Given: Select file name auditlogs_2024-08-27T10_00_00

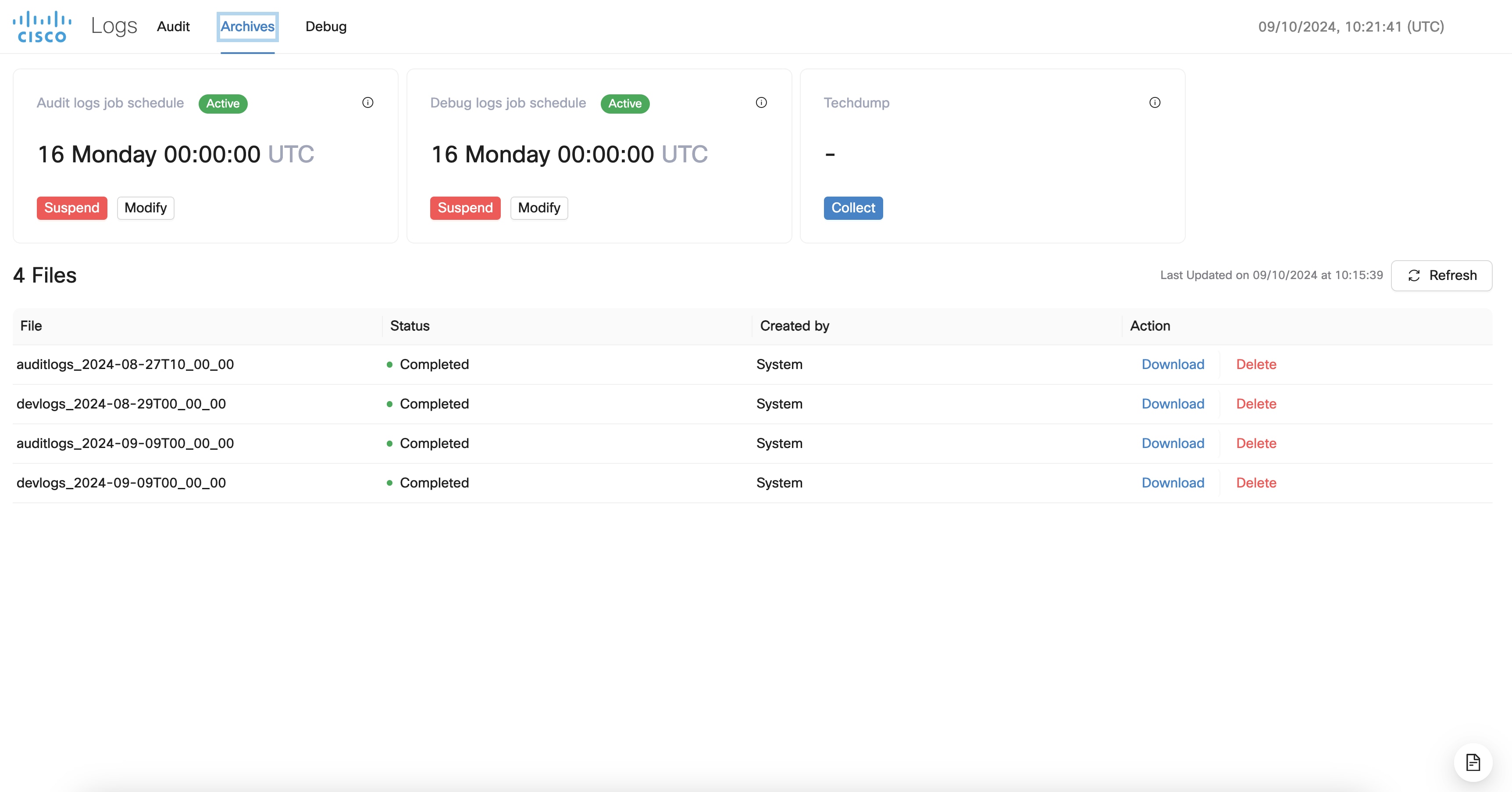Looking at the screenshot, I should (x=125, y=365).
